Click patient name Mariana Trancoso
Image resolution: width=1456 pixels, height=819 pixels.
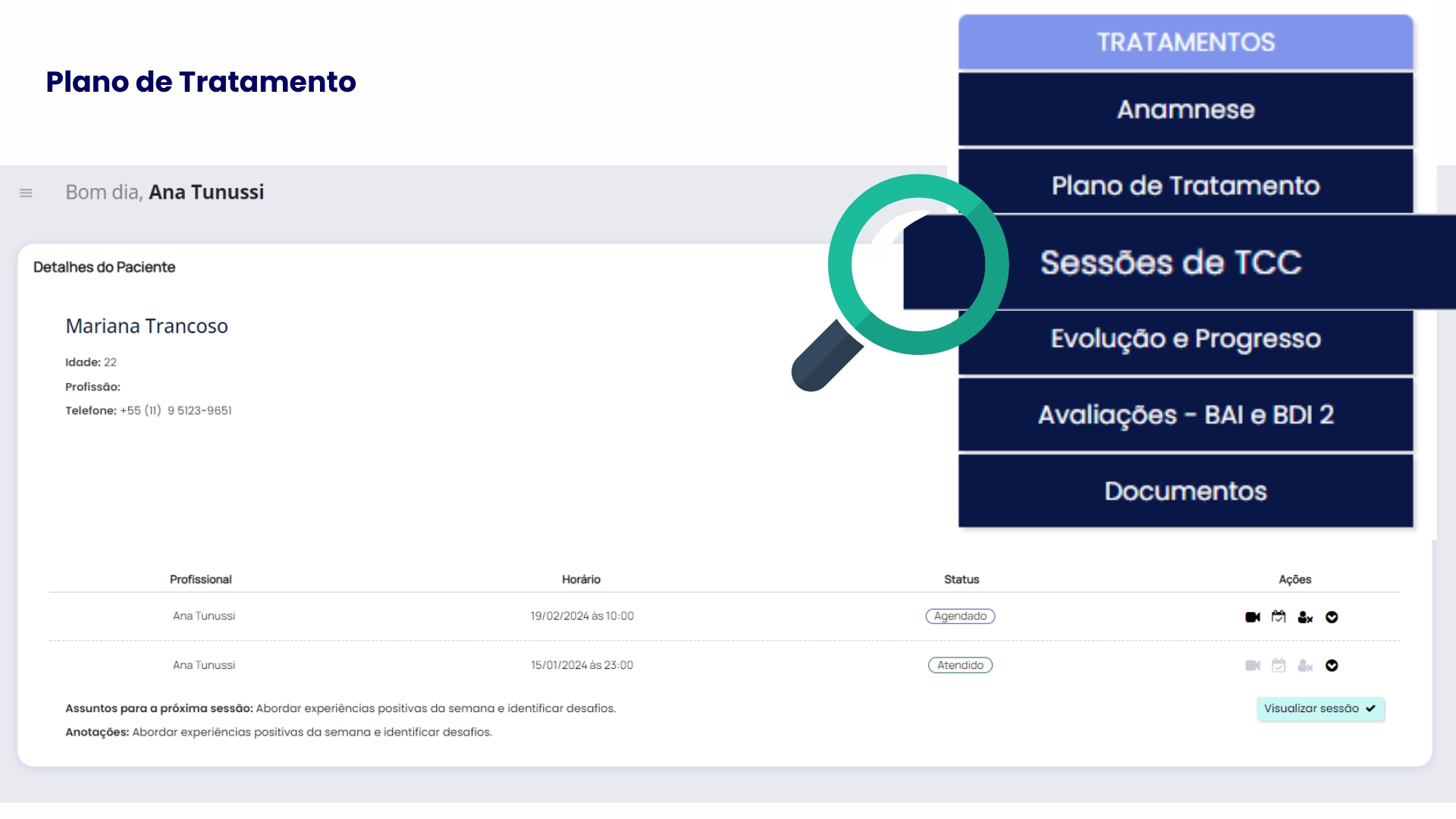[x=146, y=326]
